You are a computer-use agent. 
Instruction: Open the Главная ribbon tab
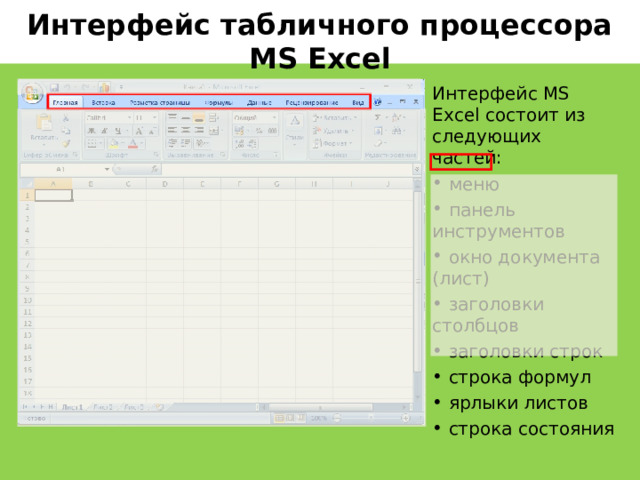point(65,102)
